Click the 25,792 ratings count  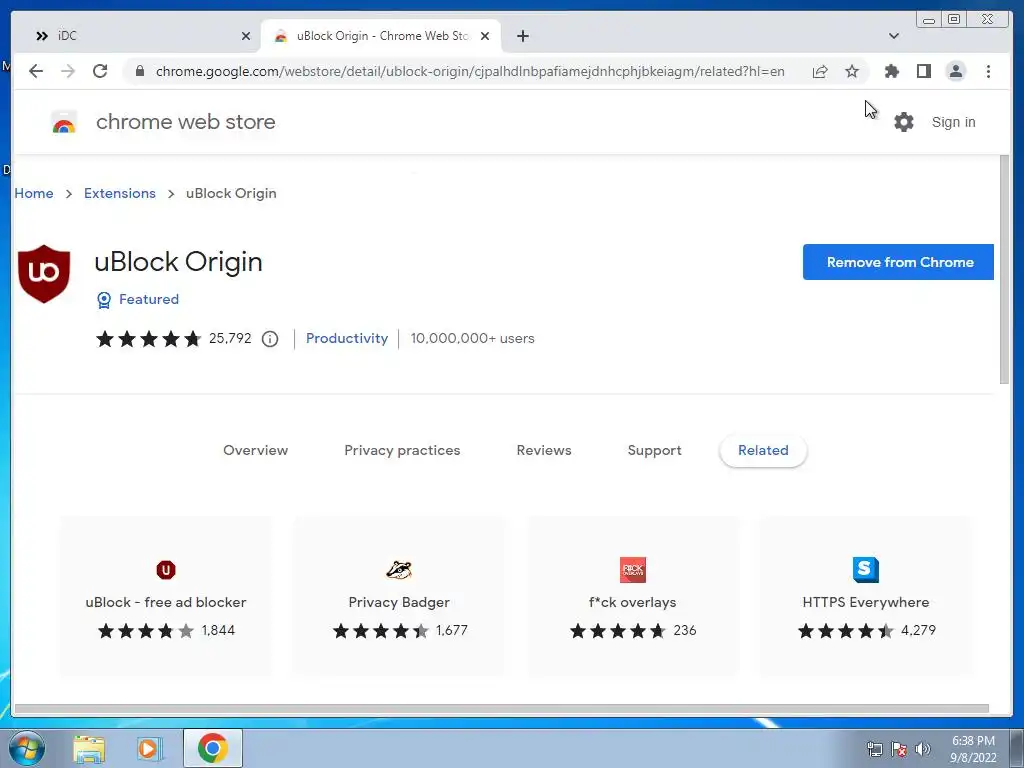[x=230, y=338]
